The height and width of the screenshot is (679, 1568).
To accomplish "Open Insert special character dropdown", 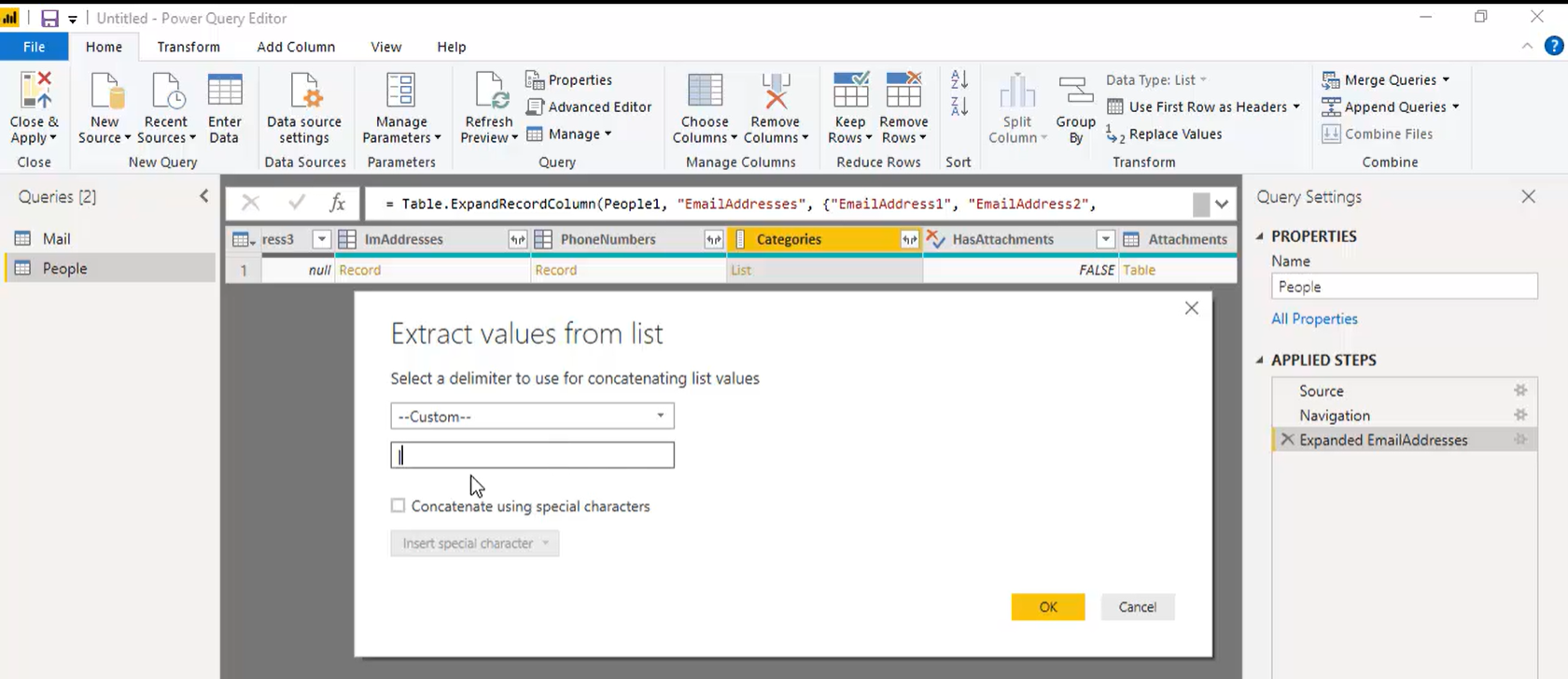I will [x=475, y=544].
